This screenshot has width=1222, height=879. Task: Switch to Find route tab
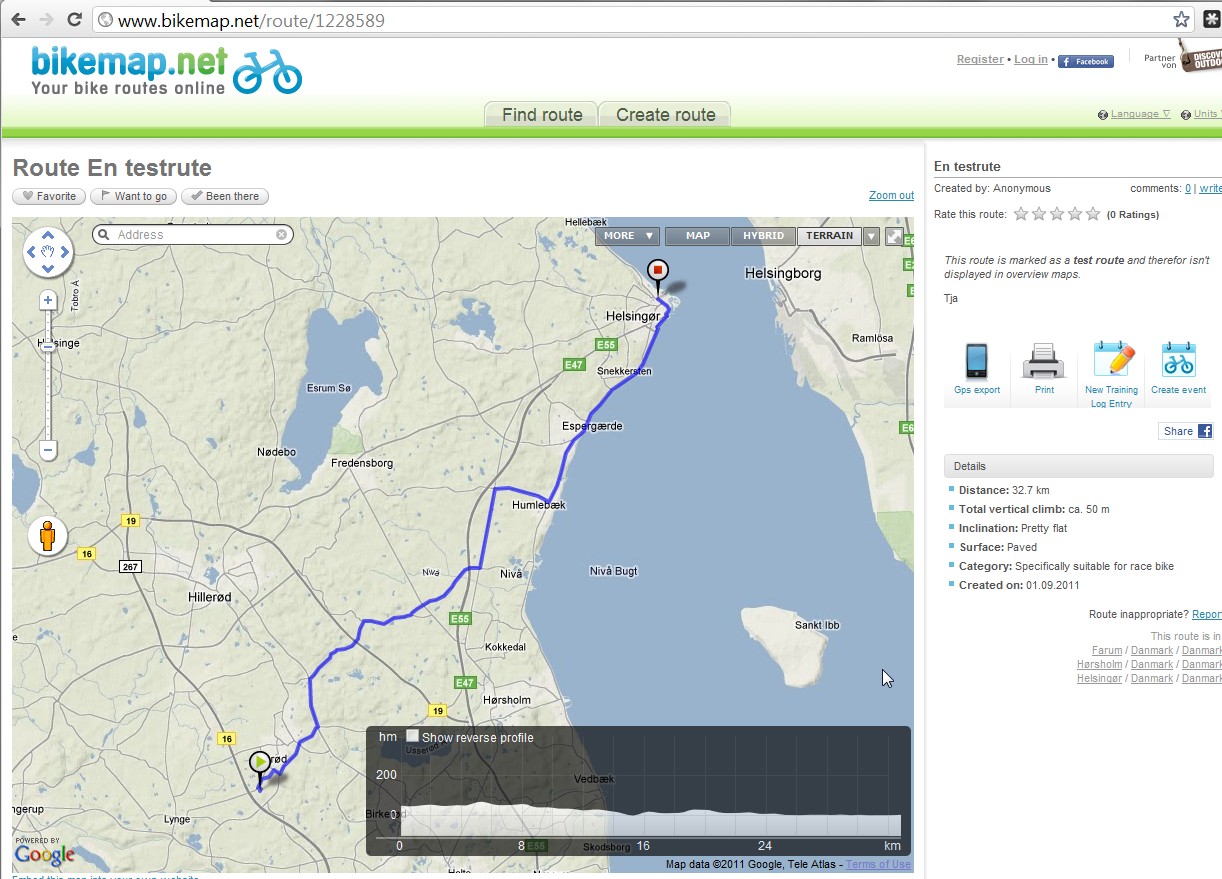541,114
